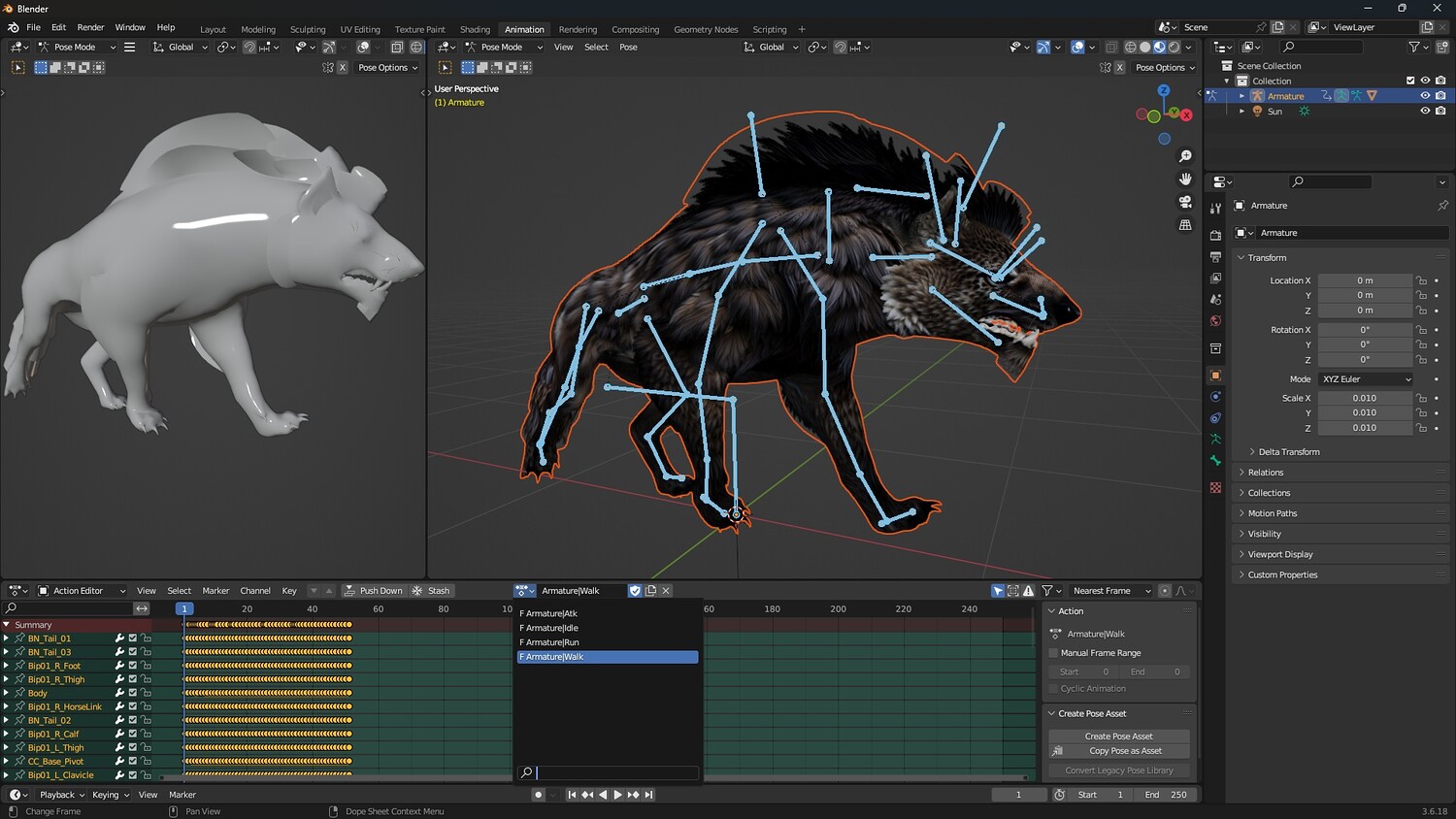The height and width of the screenshot is (819, 1456).
Task: Select the pan view hand icon
Action: (1185, 179)
